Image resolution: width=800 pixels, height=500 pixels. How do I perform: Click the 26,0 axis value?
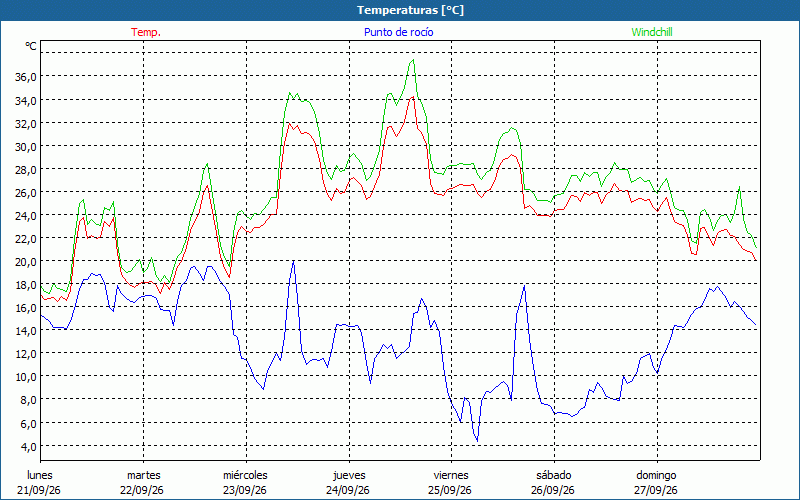[26, 193]
